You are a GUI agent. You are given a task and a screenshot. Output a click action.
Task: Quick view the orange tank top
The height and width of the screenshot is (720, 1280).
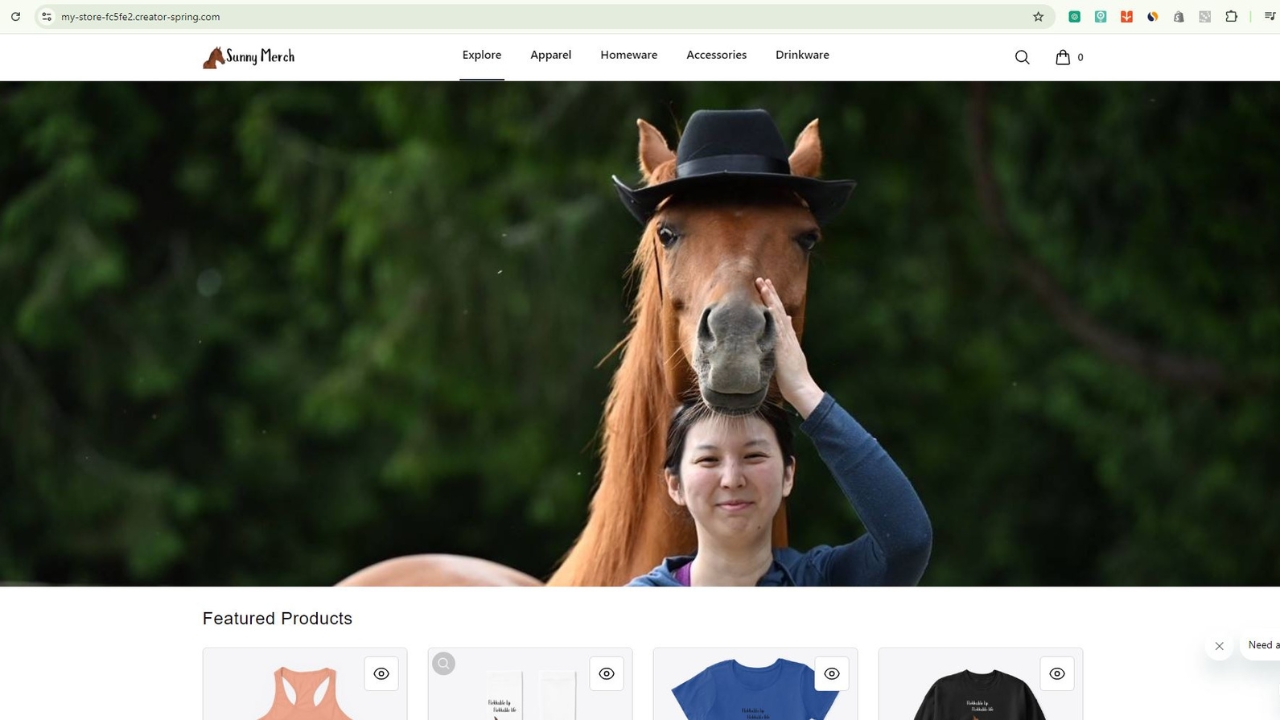tap(381, 674)
